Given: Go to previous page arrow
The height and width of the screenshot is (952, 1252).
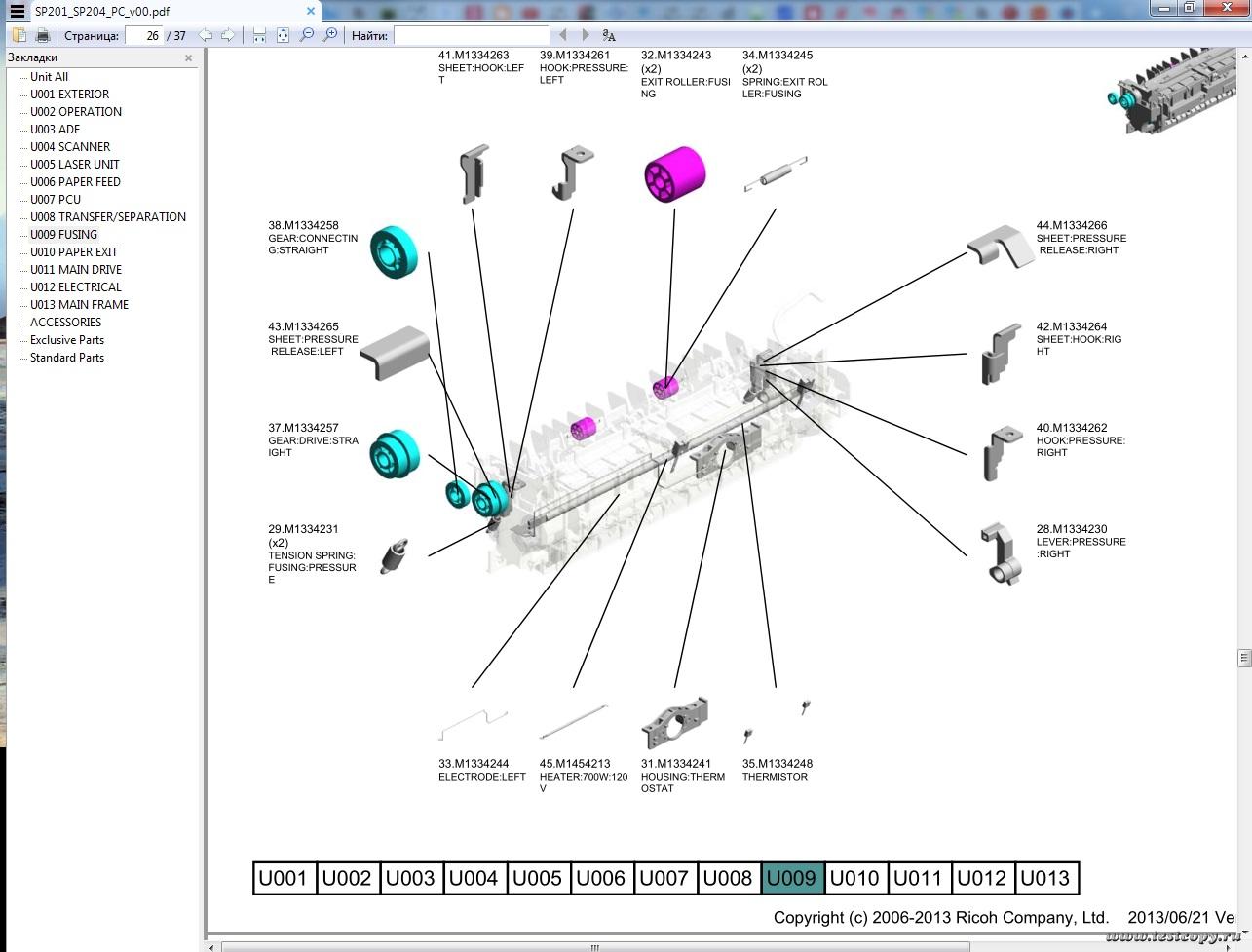Looking at the screenshot, I should (206, 35).
